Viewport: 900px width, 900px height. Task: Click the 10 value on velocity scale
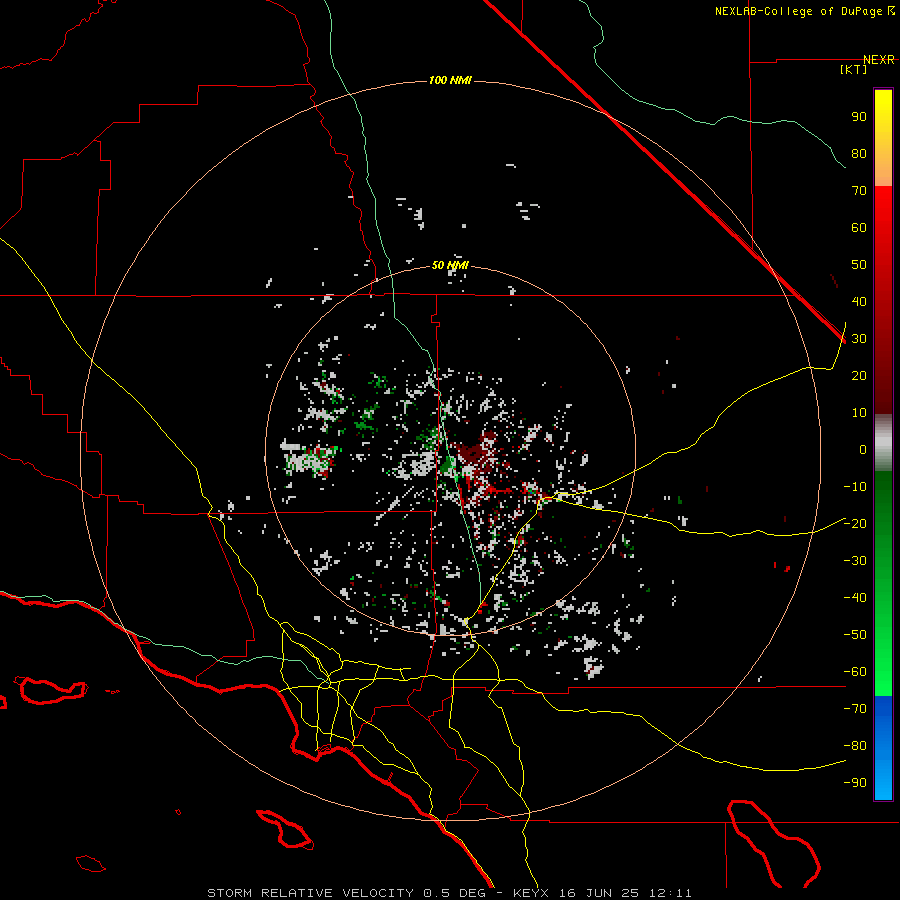coord(859,413)
